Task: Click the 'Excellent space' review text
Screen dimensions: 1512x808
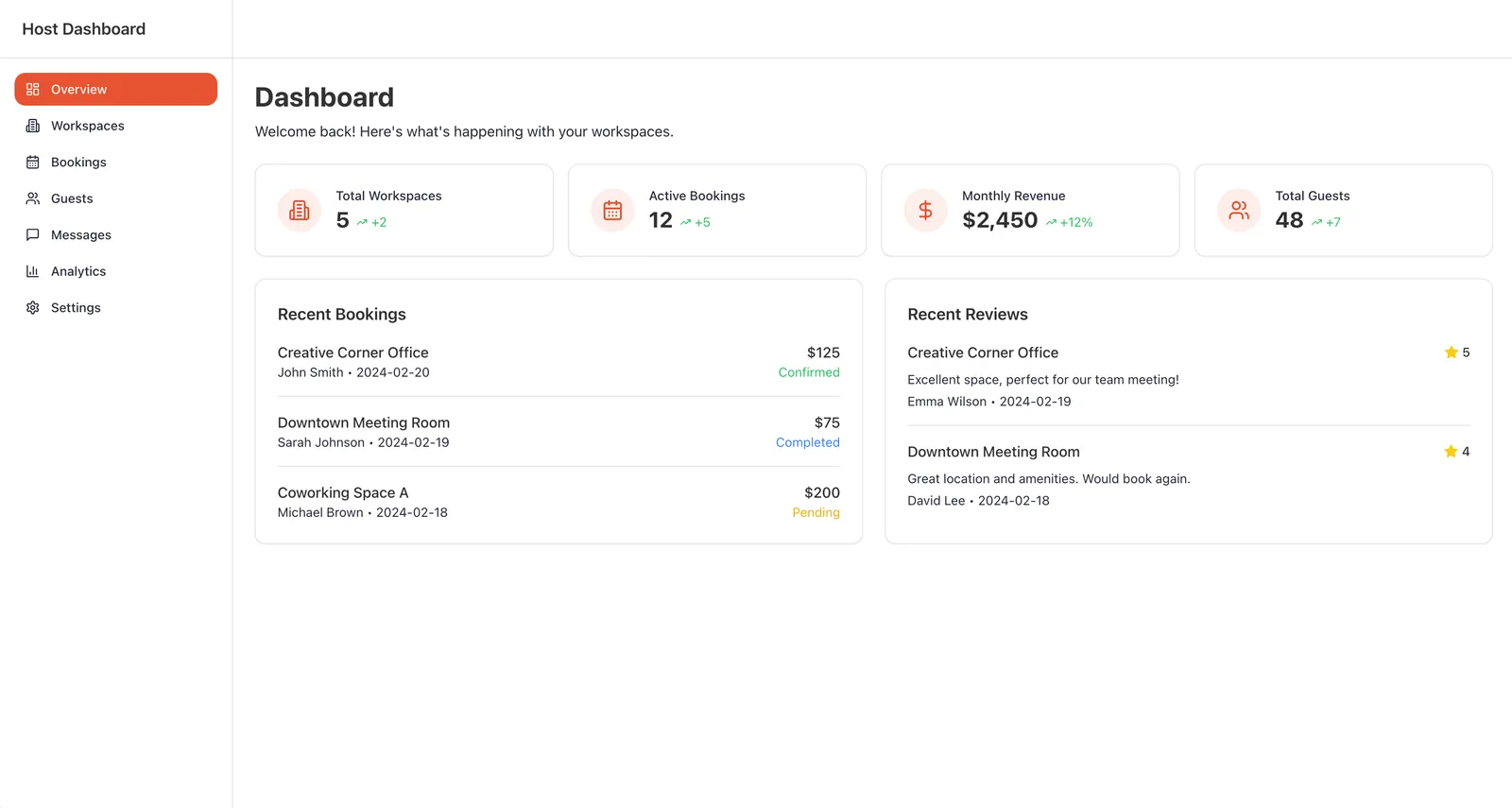Action: coord(1043,380)
